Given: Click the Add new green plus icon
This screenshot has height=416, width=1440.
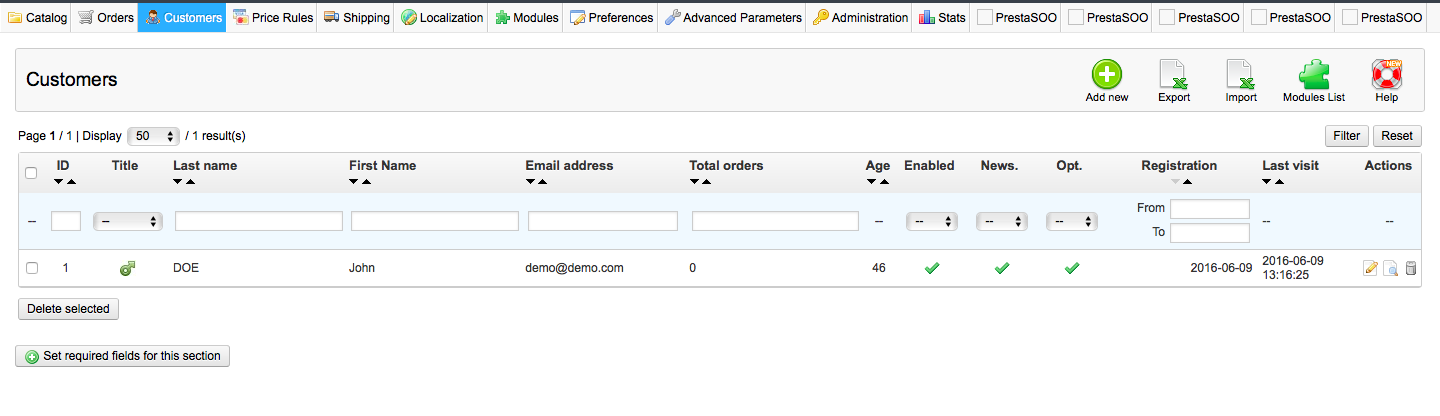Looking at the screenshot, I should coord(1106,74).
